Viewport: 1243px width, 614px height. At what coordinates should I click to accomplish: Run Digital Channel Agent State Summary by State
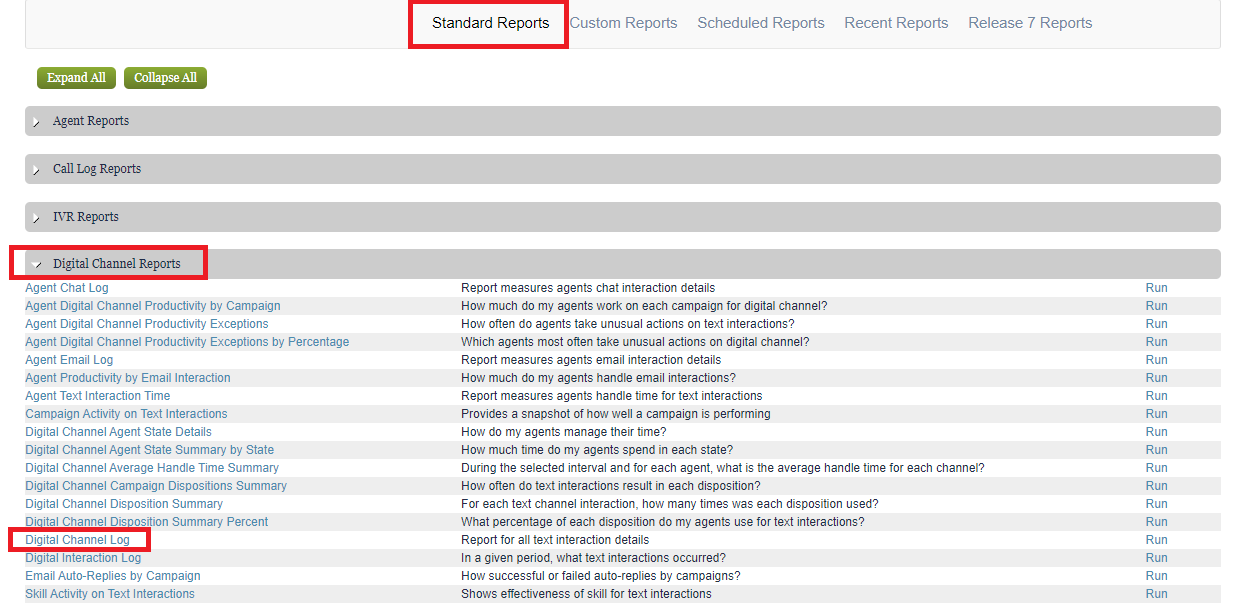(x=1156, y=450)
